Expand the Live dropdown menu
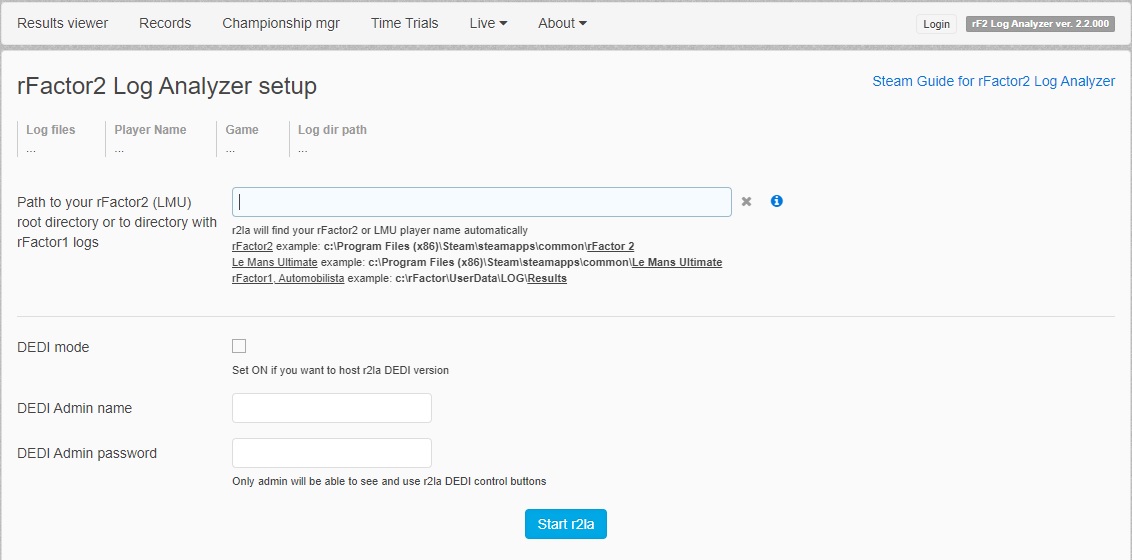The image size is (1132, 560). pos(488,23)
